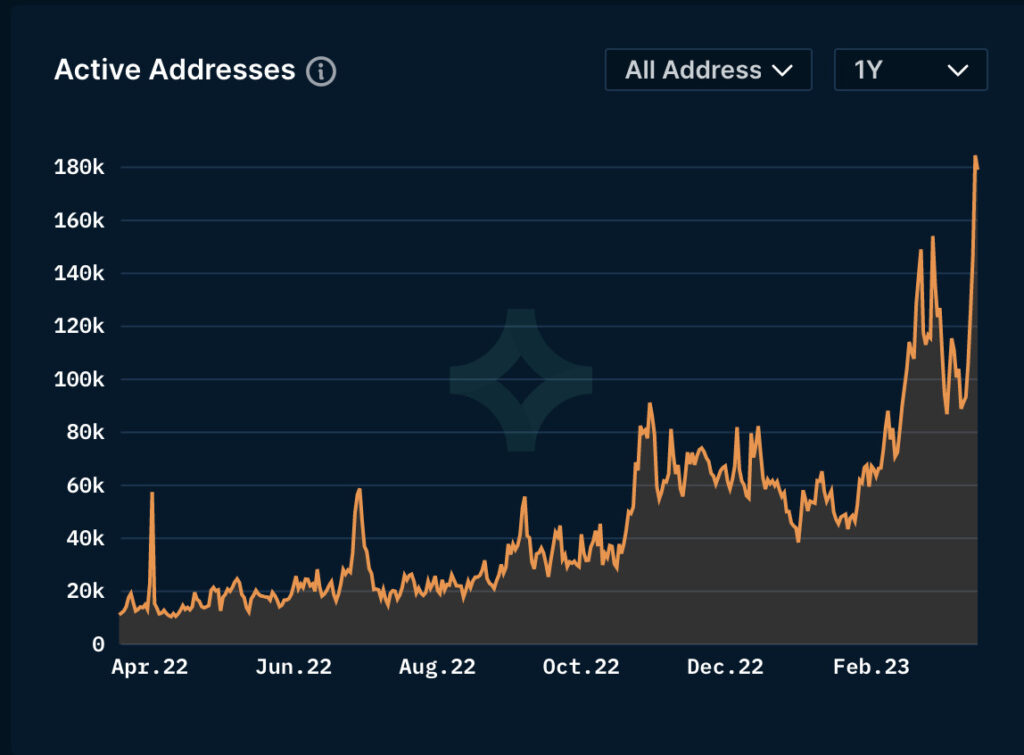Image resolution: width=1024 pixels, height=755 pixels.
Task: Select the Dec.22 date label
Action: (x=725, y=668)
